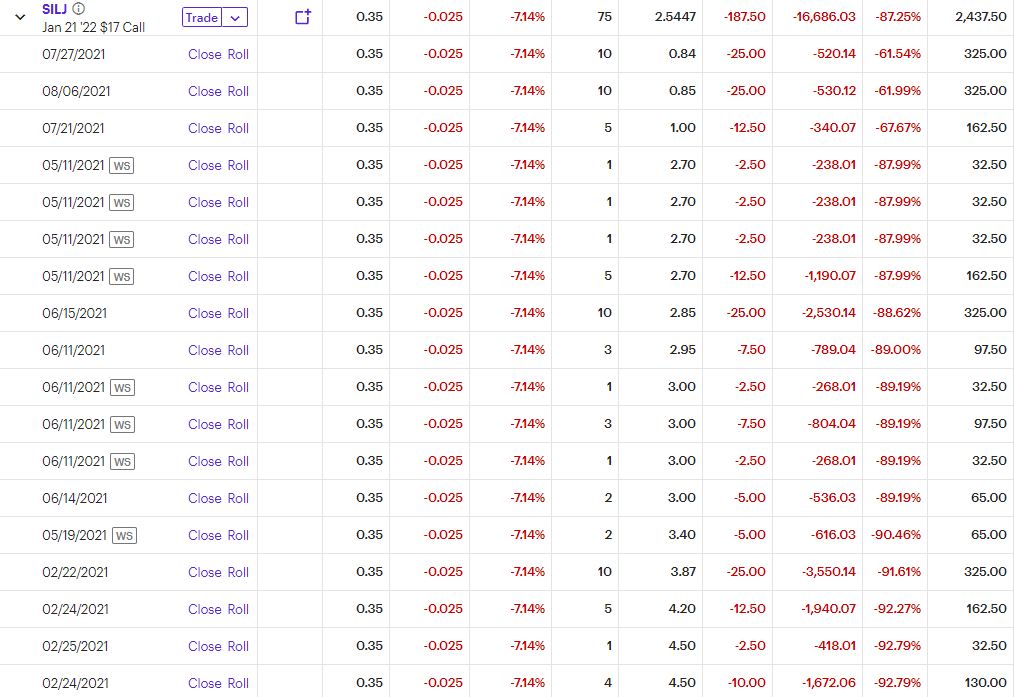Click the WS badge on the 05/19/2021 lot
This screenshot has width=1014, height=697.
pos(124,535)
